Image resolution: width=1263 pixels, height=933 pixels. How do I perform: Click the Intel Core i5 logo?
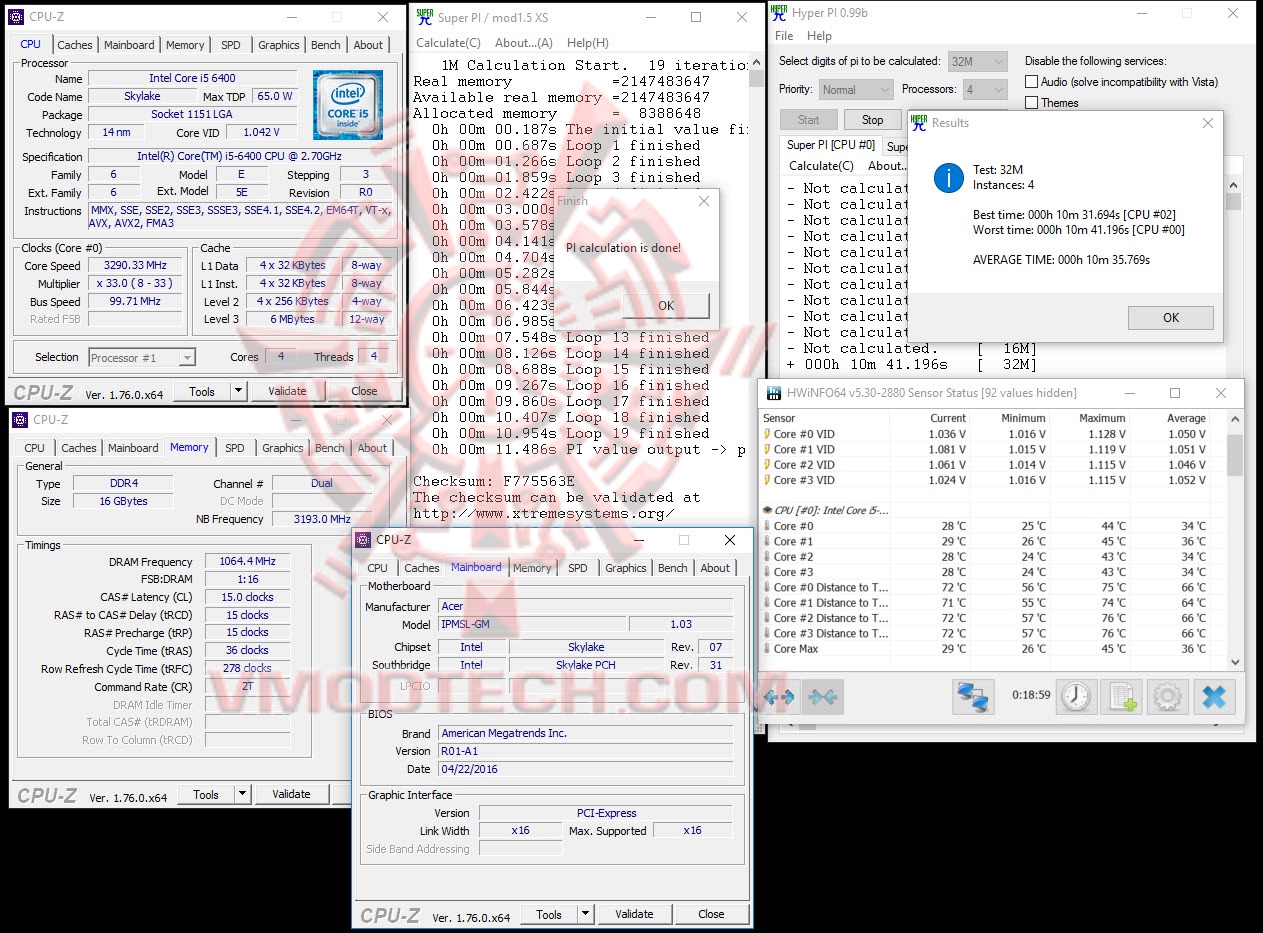[x=347, y=105]
